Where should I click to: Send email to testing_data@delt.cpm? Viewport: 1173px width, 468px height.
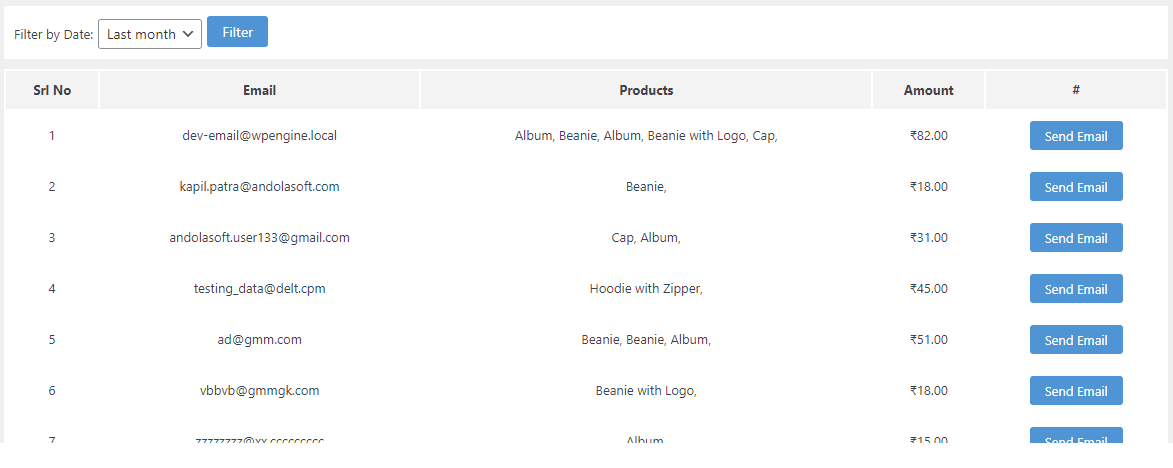pyautogui.click(x=1076, y=289)
